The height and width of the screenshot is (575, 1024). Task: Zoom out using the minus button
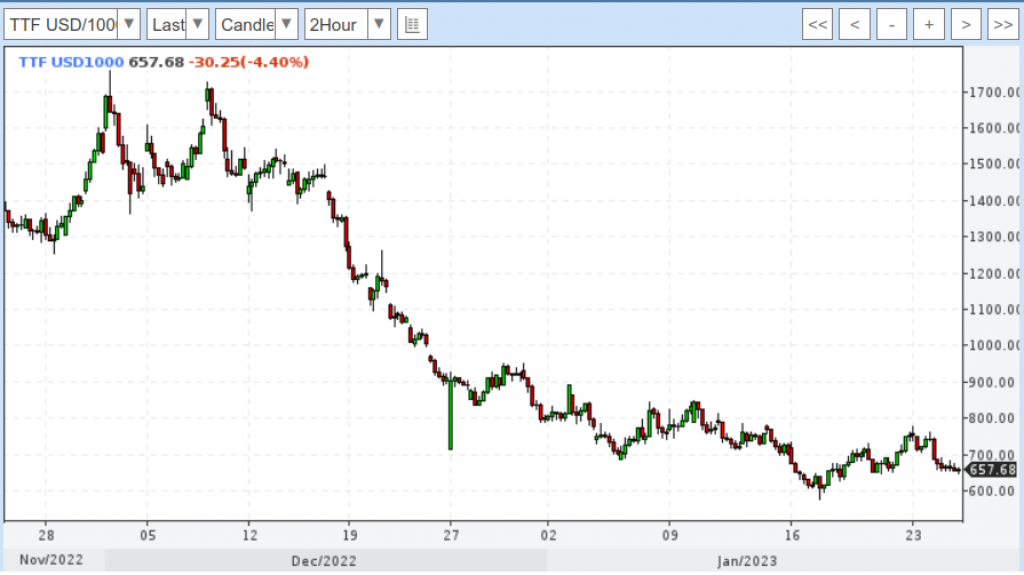pos(892,24)
